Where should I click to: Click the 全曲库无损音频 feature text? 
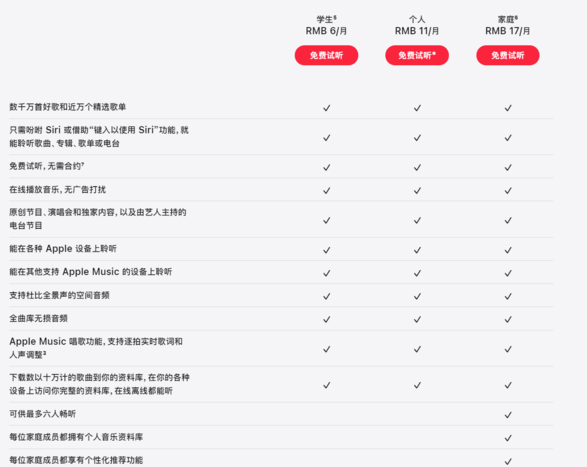38,318
